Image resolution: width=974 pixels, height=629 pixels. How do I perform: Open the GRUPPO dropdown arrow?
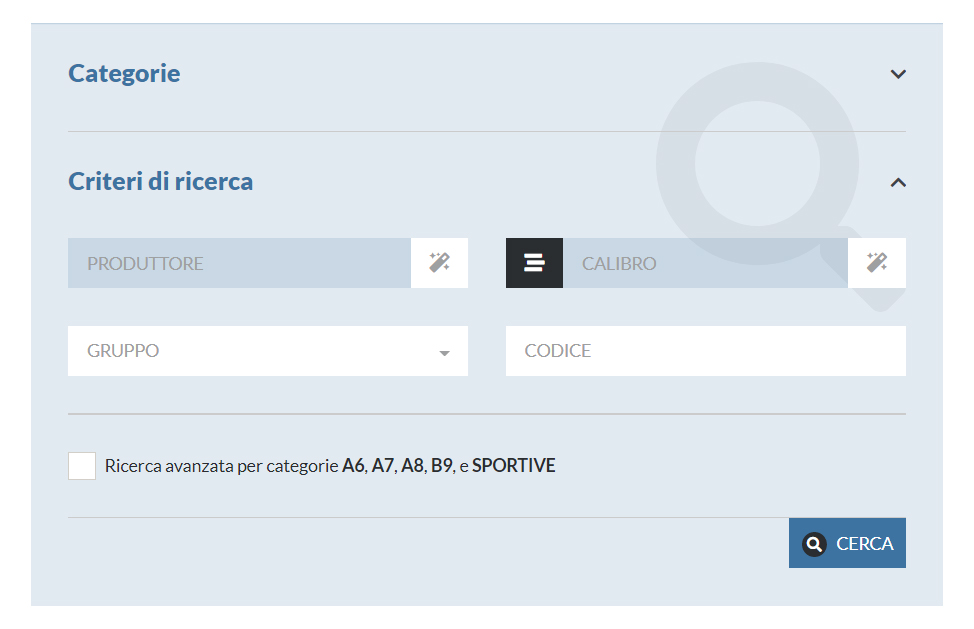[444, 353]
